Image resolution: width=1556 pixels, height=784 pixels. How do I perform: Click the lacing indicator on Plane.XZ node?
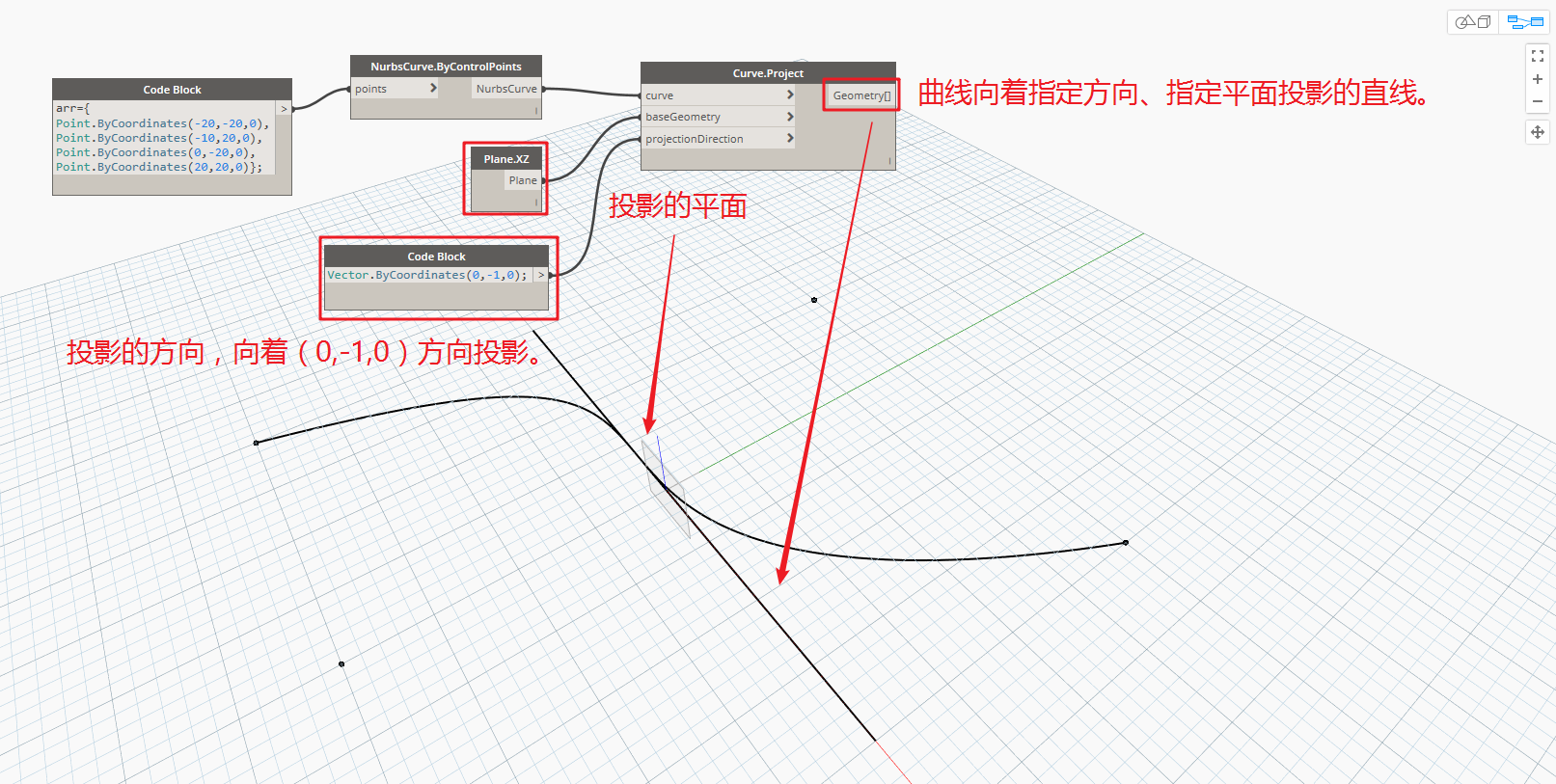click(535, 203)
